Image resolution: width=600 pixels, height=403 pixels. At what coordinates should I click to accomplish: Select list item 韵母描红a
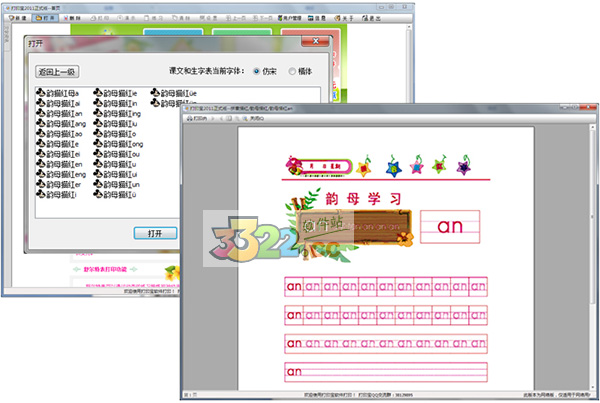[58, 93]
